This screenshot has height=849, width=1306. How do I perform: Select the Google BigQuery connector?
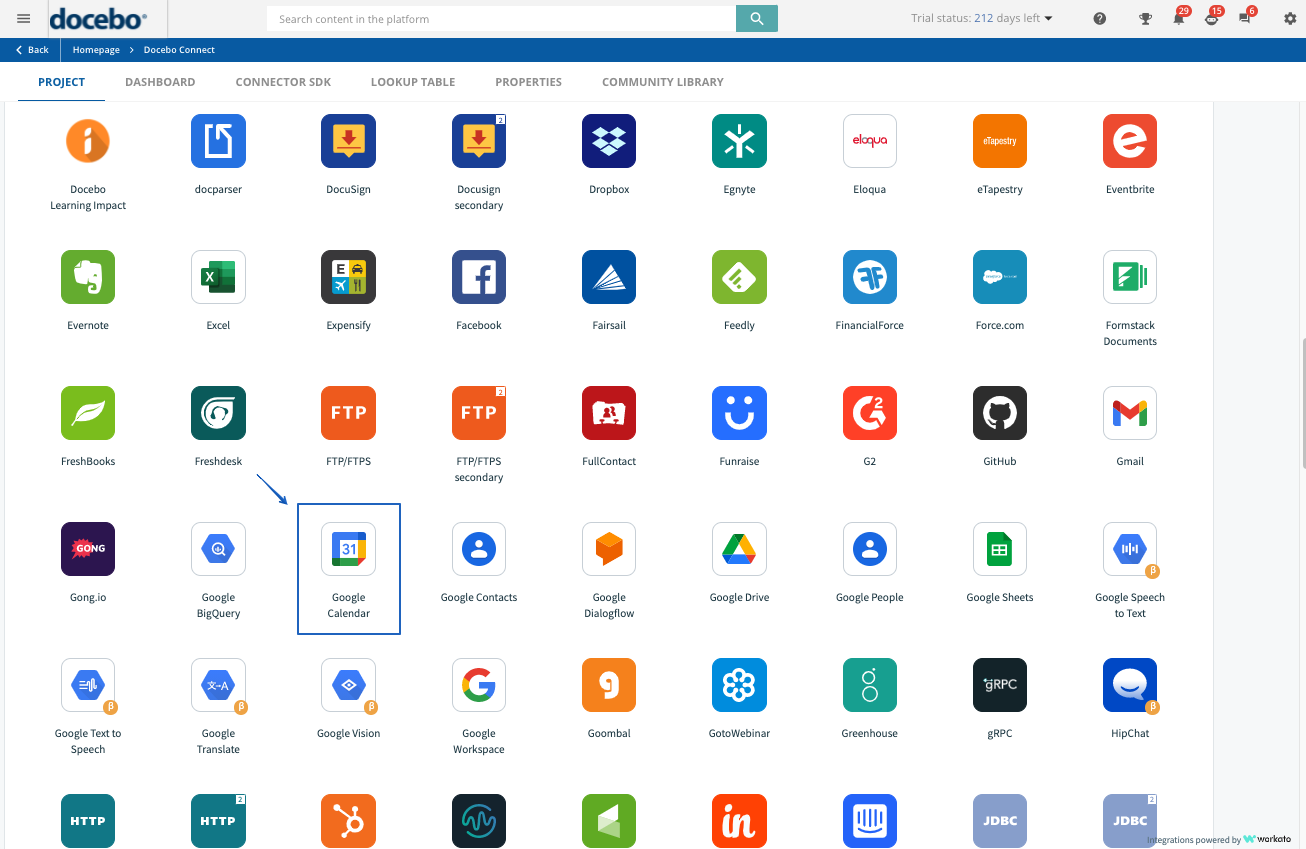pyautogui.click(x=218, y=549)
